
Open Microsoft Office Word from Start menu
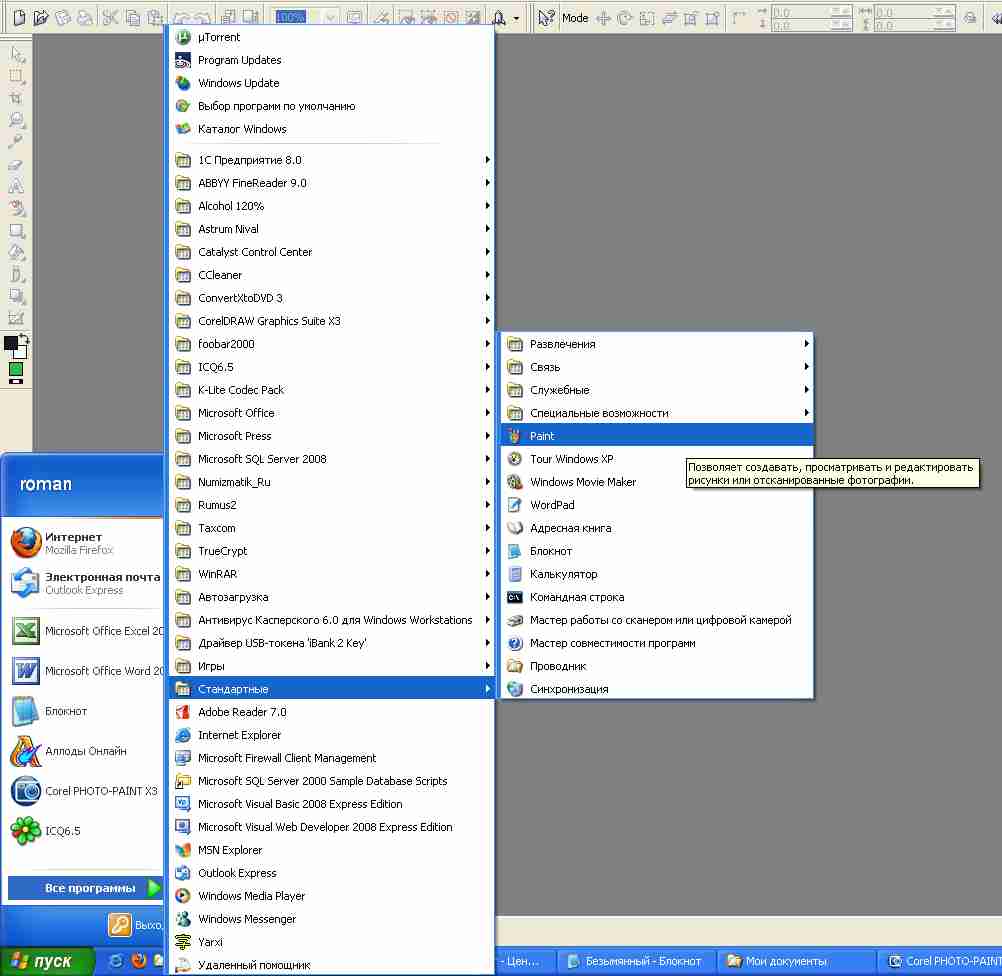pyautogui.click(x=86, y=671)
